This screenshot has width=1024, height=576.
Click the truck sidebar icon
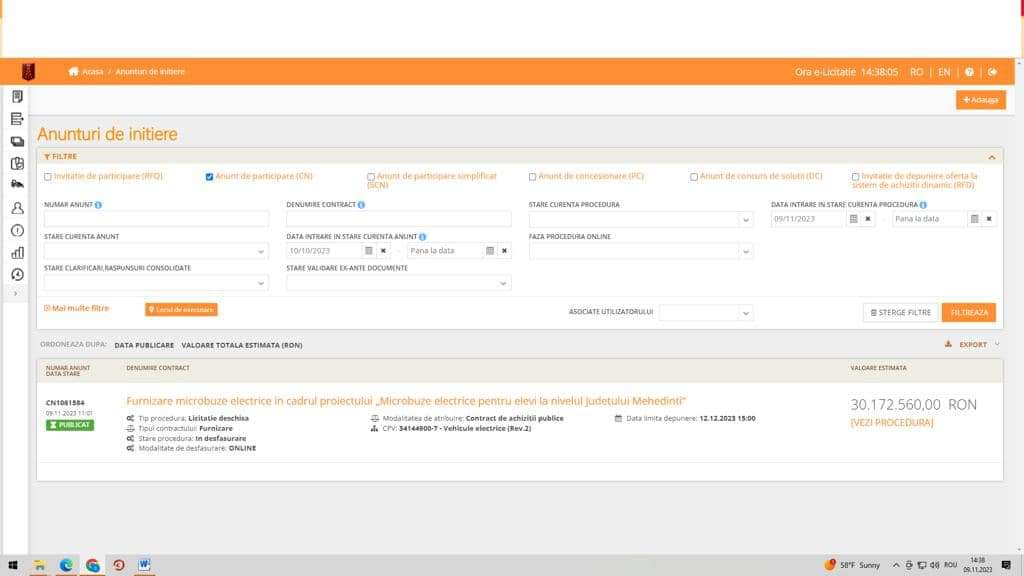[x=18, y=184]
